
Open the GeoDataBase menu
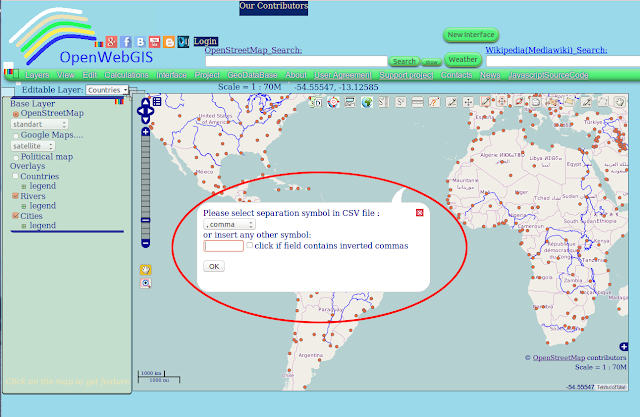point(252,75)
